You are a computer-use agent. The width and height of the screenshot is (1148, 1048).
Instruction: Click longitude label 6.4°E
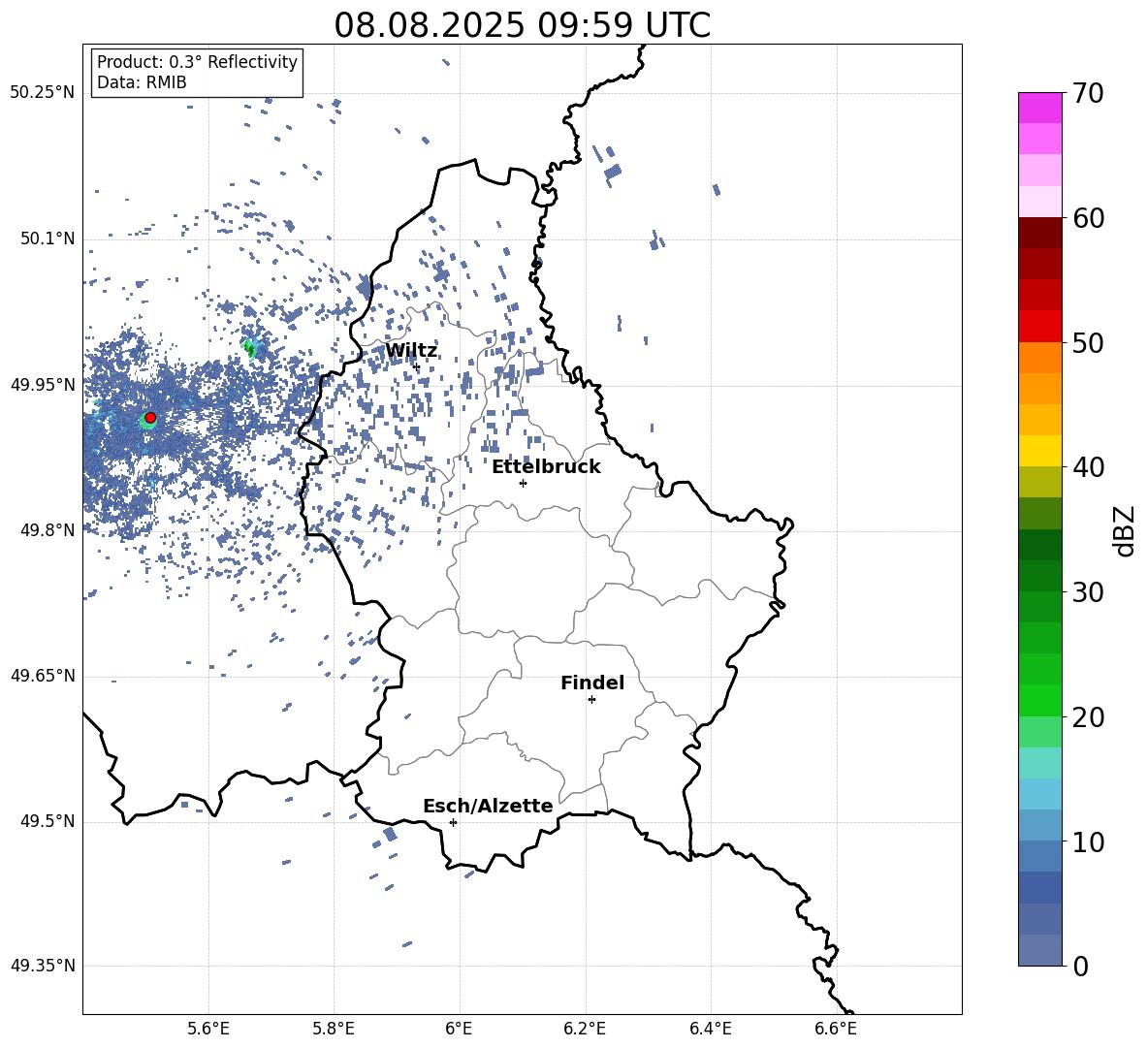(x=710, y=1029)
